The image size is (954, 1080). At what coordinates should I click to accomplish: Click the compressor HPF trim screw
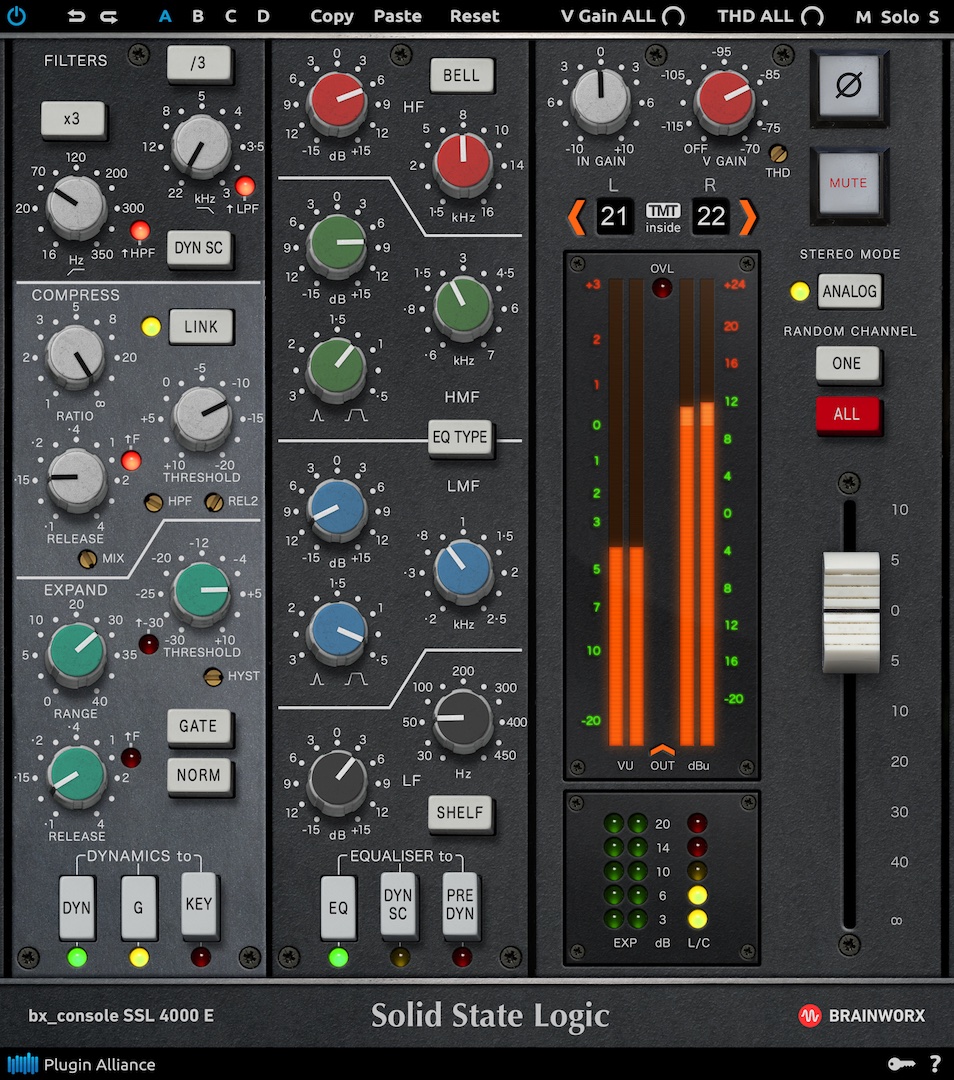click(x=154, y=502)
